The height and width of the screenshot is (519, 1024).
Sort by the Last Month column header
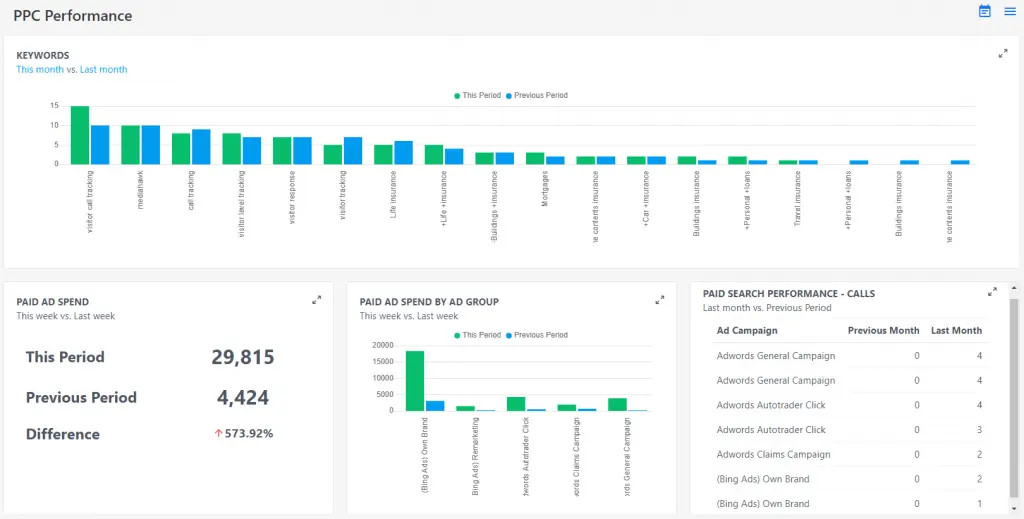click(x=956, y=330)
